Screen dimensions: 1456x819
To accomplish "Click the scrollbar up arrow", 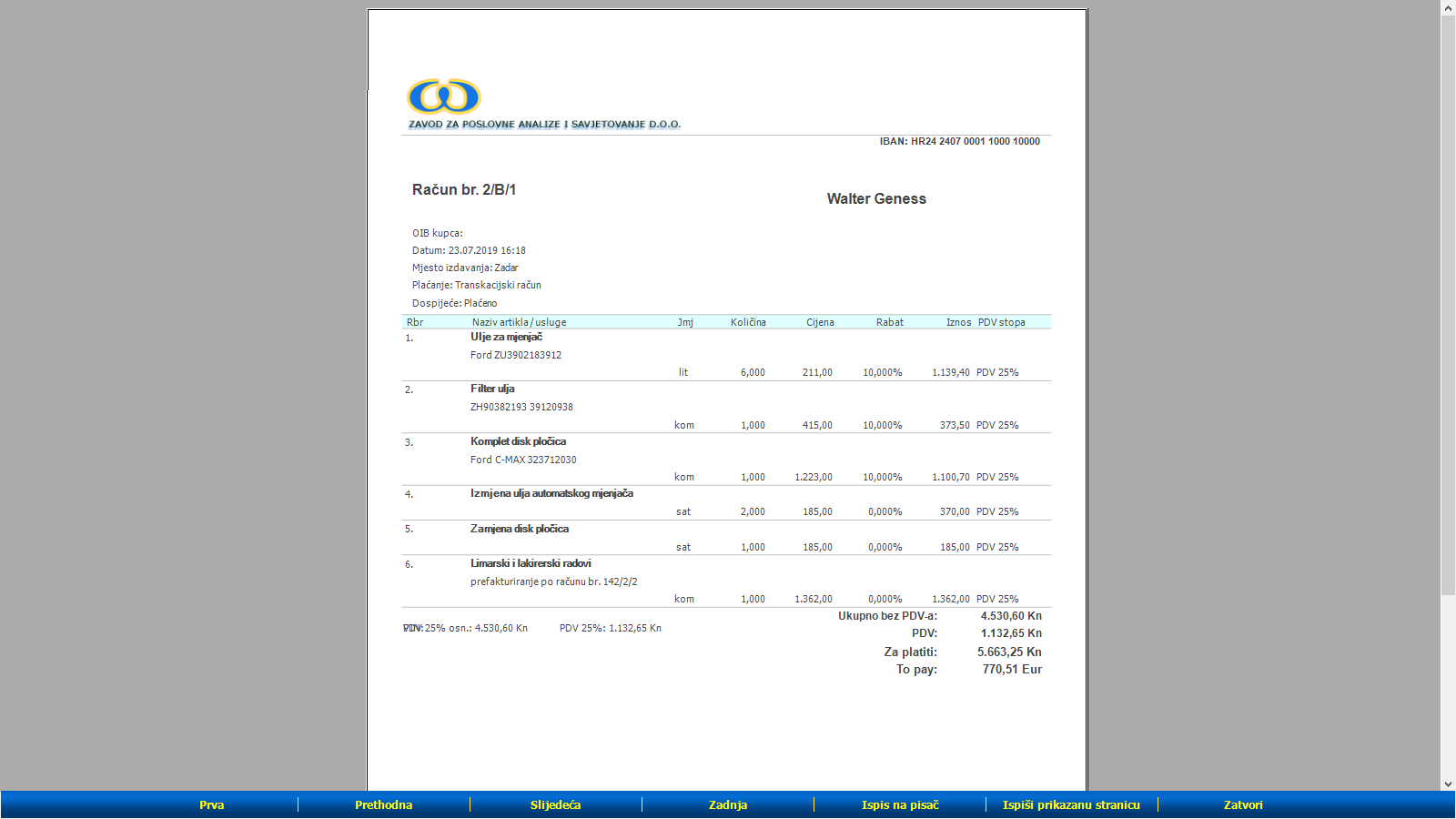I will (1448, 8).
